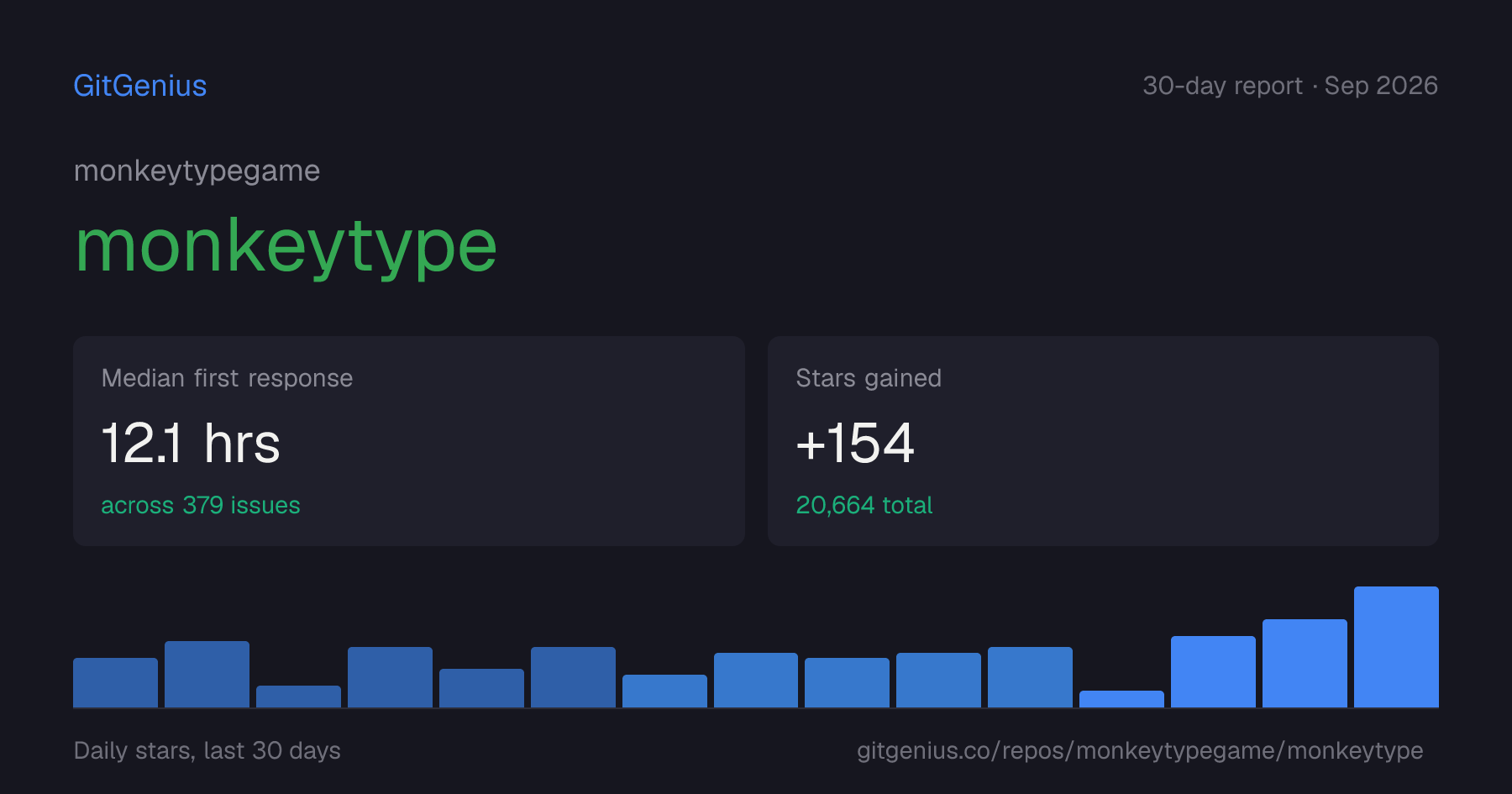This screenshot has width=1512, height=794.
Task: Click the first bar in the chart
Action: tap(115, 682)
